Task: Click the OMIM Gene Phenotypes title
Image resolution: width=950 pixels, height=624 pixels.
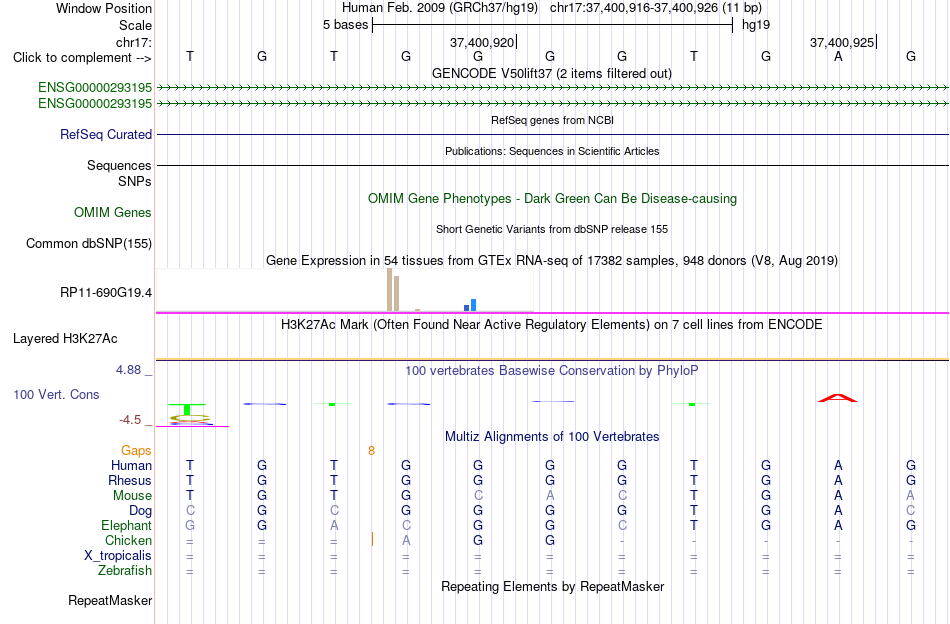Action: click(552, 198)
